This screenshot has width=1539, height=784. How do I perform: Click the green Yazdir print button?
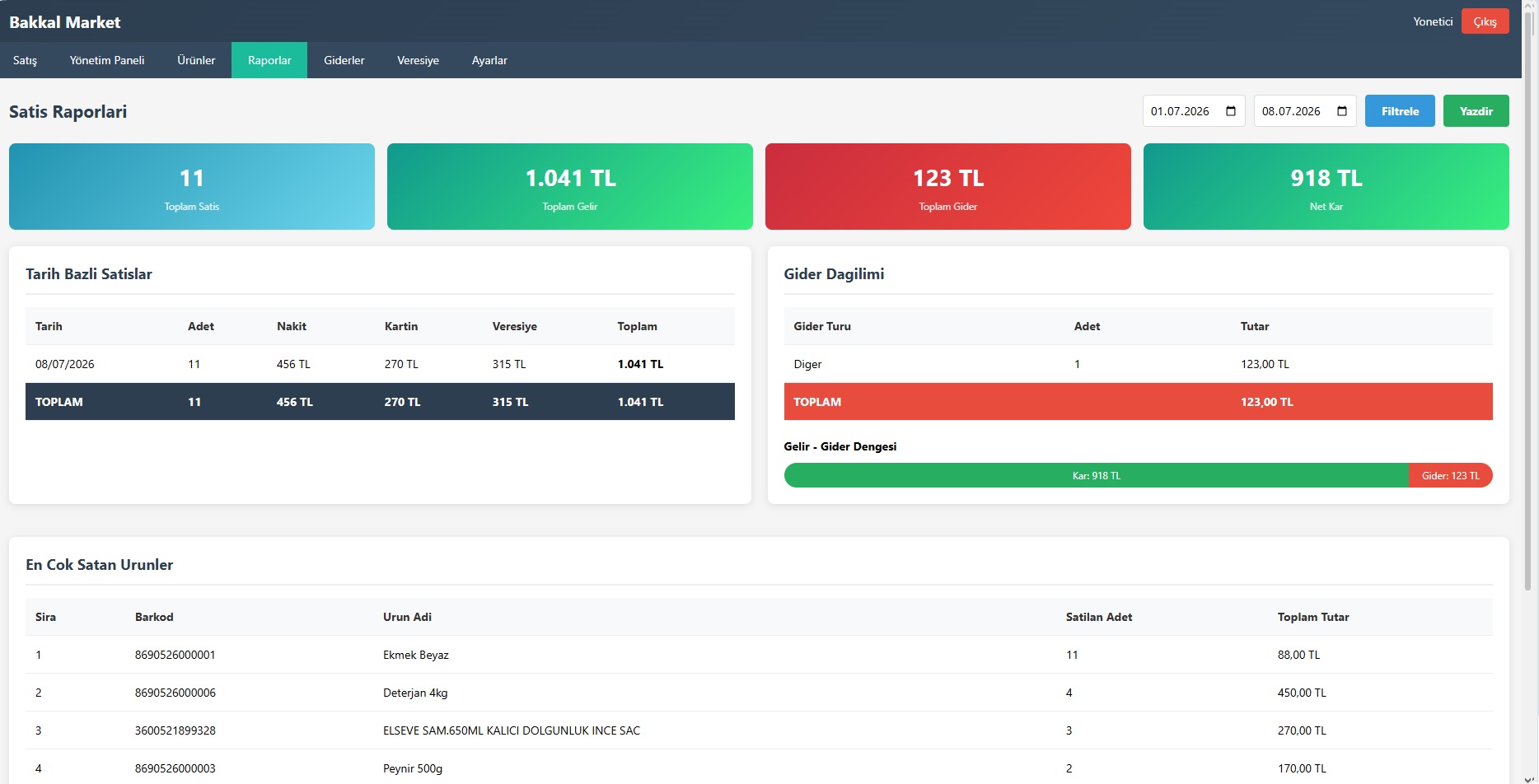[x=1476, y=111]
